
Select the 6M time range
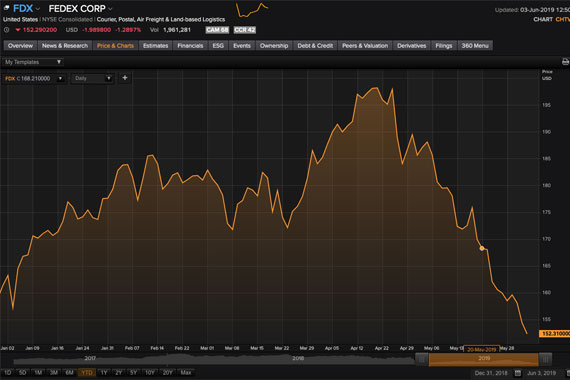69,373
